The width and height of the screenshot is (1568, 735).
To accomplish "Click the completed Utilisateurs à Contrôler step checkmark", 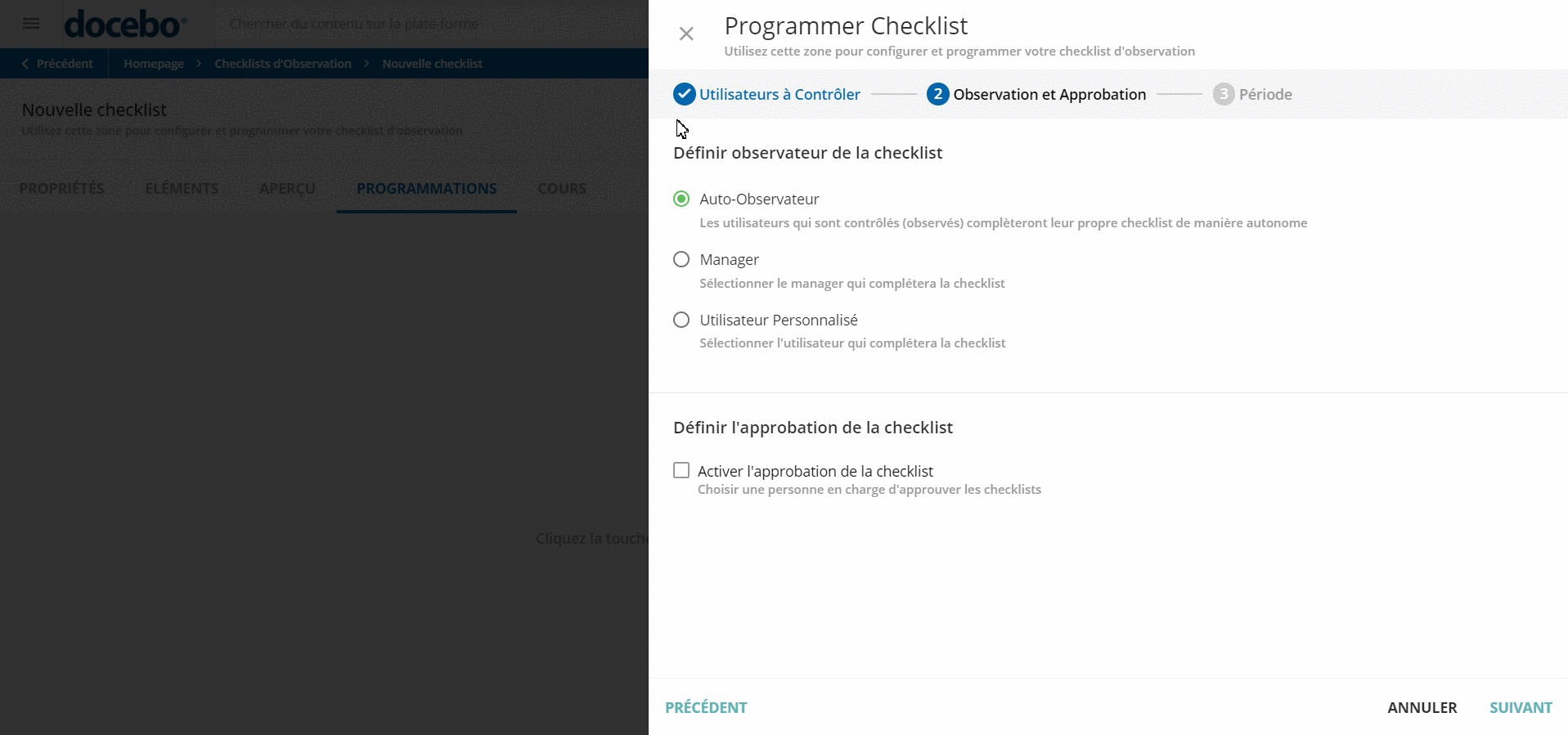I will [x=684, y=94].
